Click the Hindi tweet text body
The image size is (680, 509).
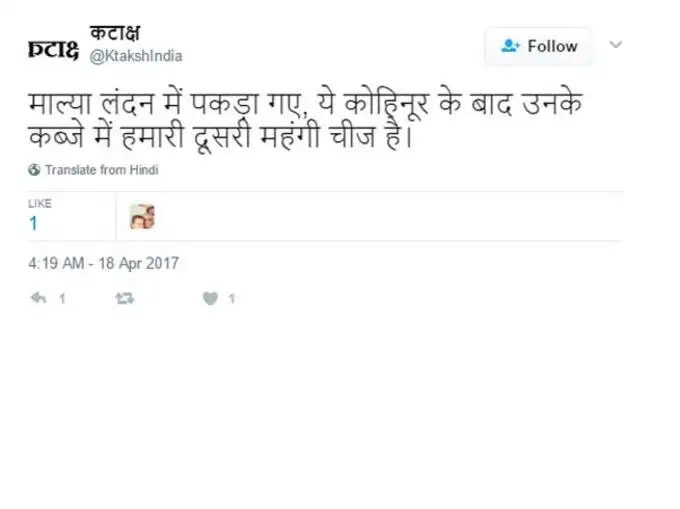(305, 121)
